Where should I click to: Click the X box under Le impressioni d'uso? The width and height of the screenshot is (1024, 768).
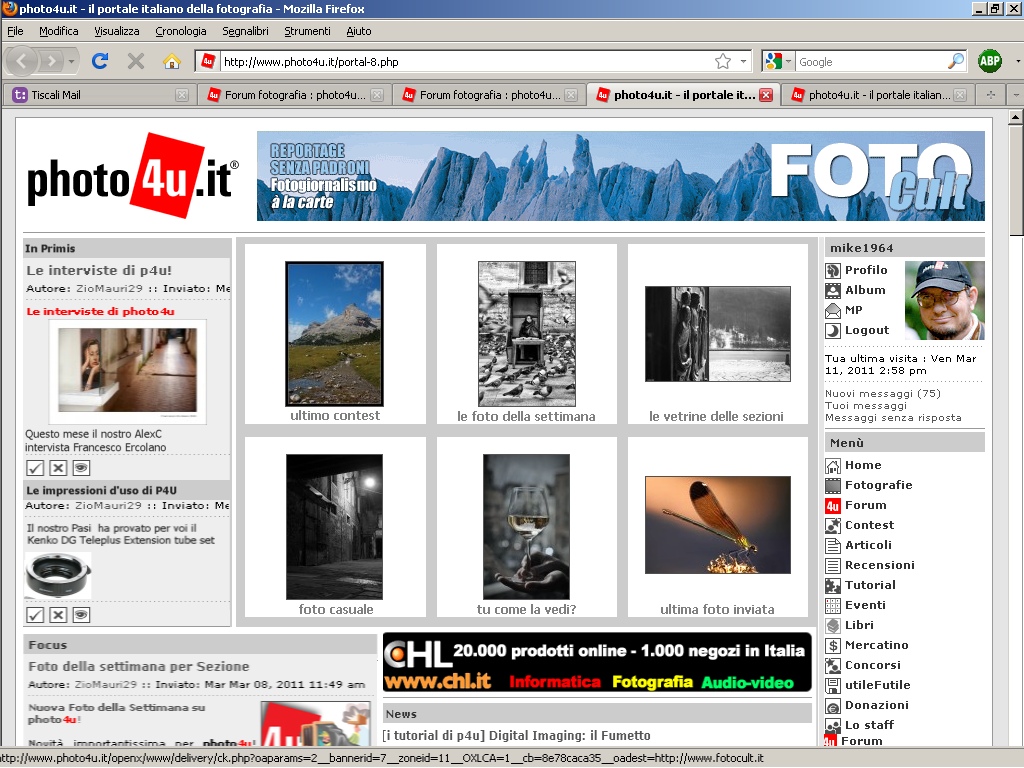pos(58,615)
